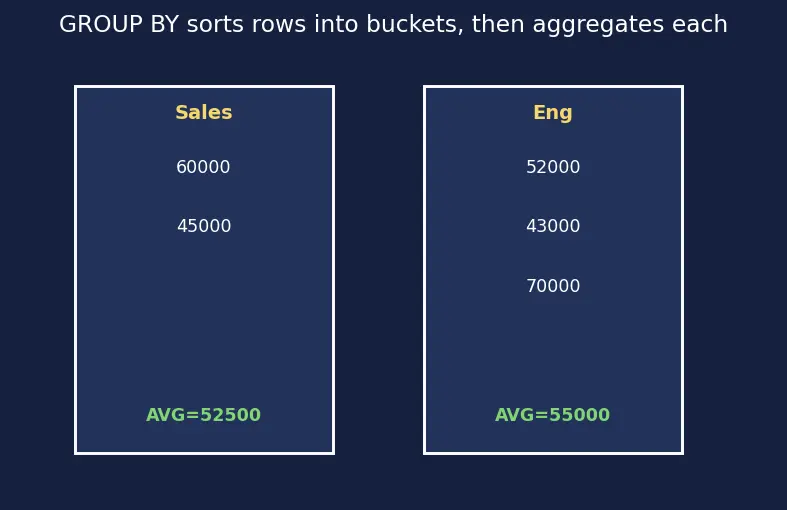
Task: Click the dark gap between the two buckets
Action: pos(379,271)
